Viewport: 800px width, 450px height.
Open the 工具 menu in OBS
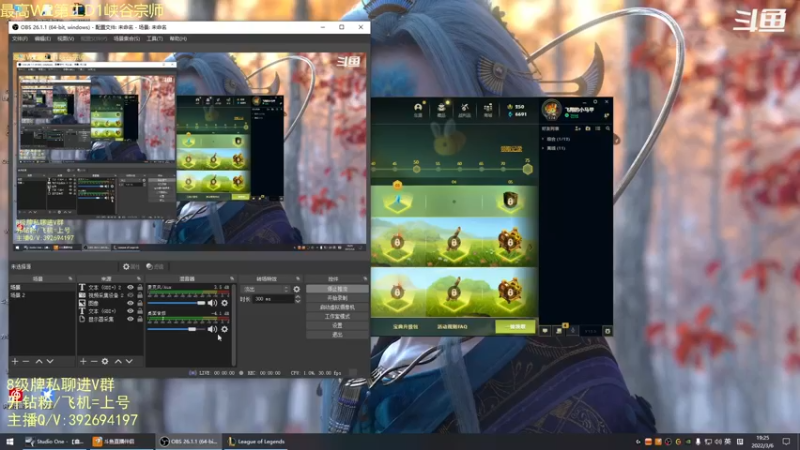coord(155,38)
